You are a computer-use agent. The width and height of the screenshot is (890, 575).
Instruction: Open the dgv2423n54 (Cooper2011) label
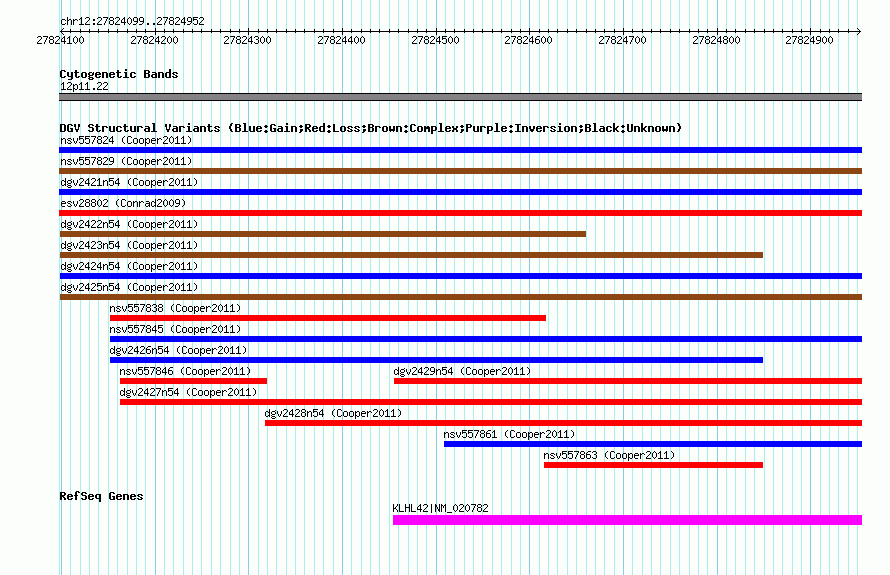tap(129, 245)
